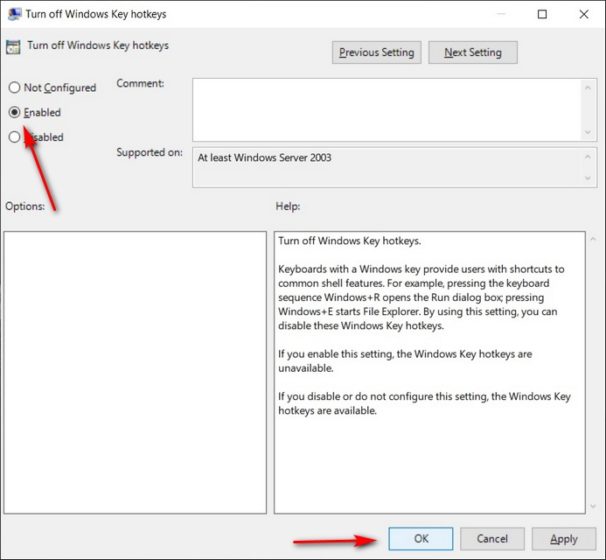Pick the Disabled radio button
Image resolution: width=606 pixels, height=560 pixels.
click(15, 137)
